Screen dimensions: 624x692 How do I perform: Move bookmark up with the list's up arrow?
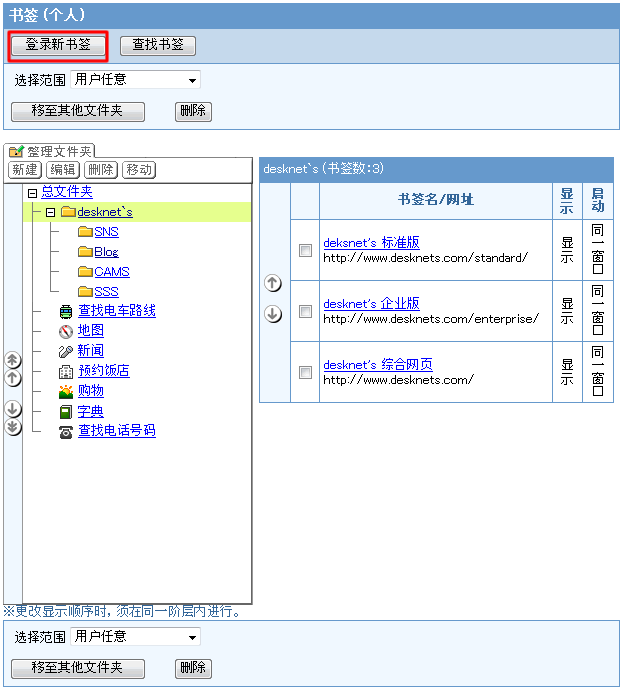[x=273, y=284]
